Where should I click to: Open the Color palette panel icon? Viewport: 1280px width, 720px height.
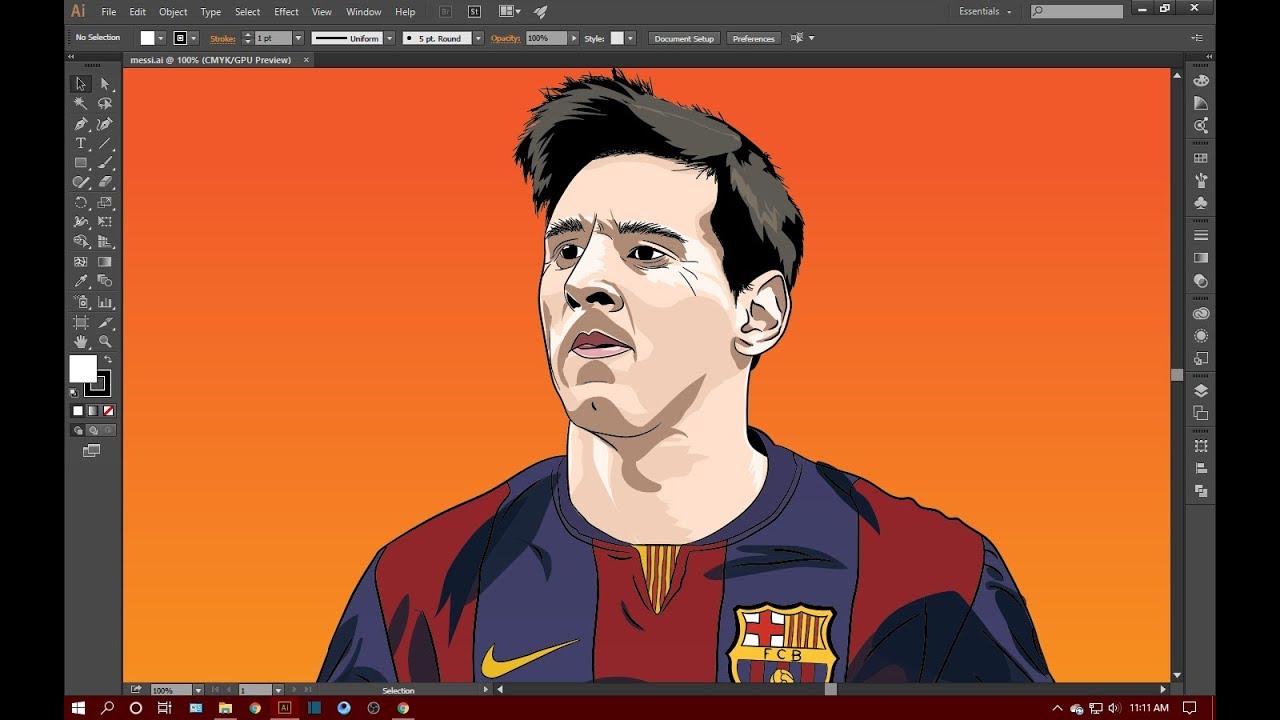pos(1201,81)
